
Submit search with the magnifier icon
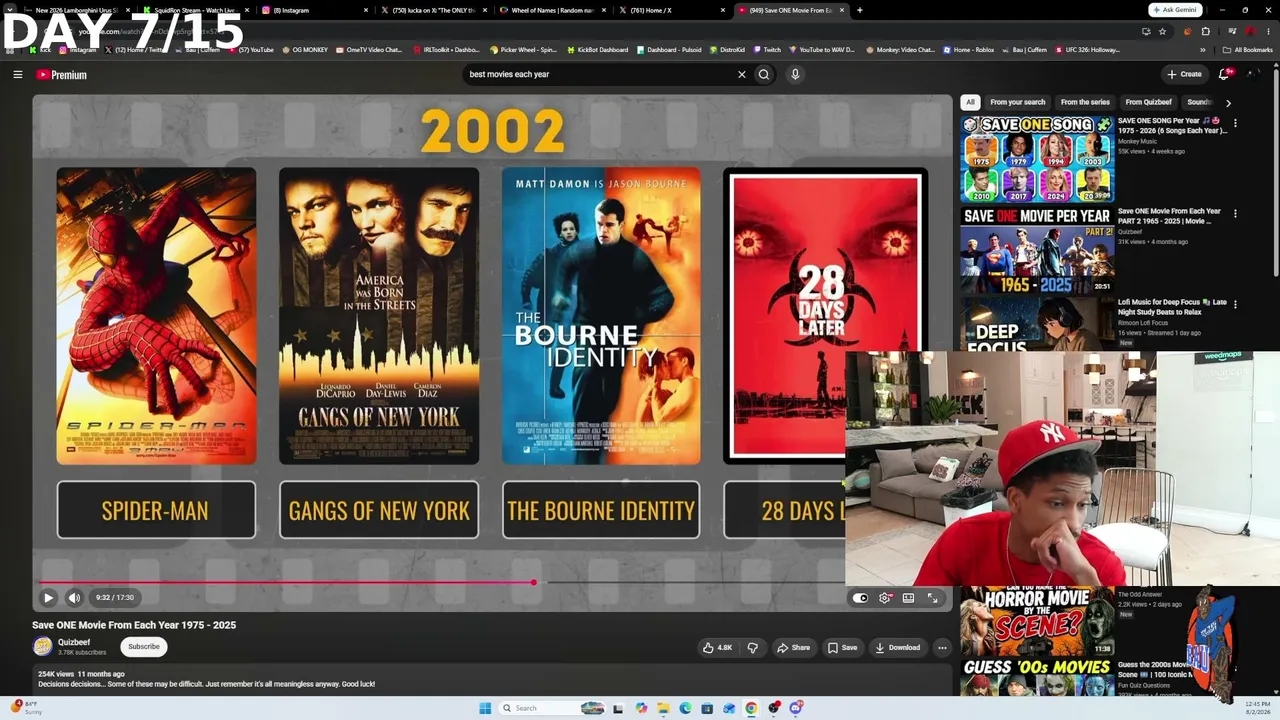(764, 74)
